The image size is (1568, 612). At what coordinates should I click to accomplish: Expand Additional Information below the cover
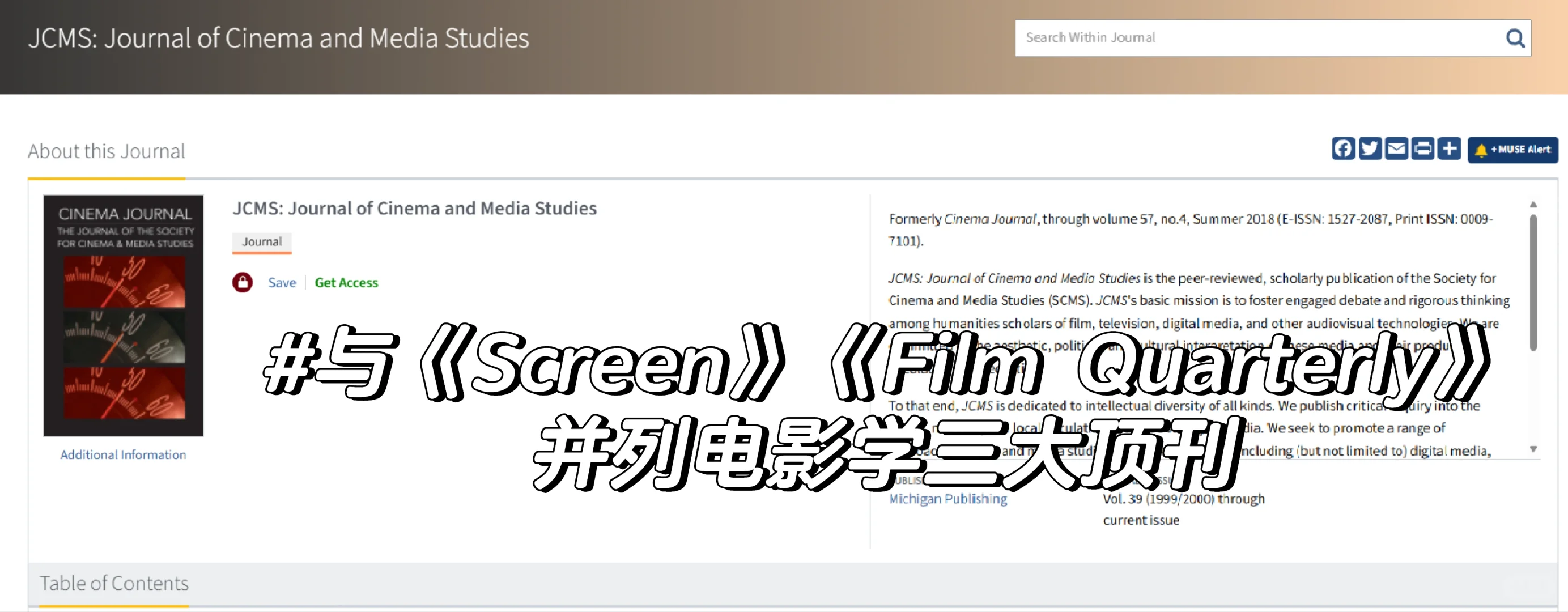tap(123, 454)
